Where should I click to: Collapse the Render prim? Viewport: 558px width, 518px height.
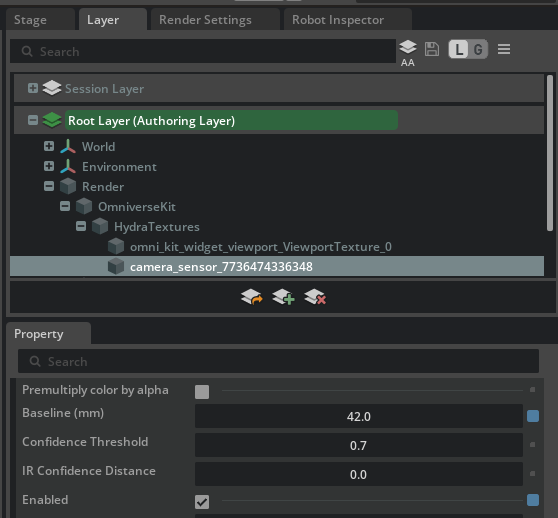[49, 186]
